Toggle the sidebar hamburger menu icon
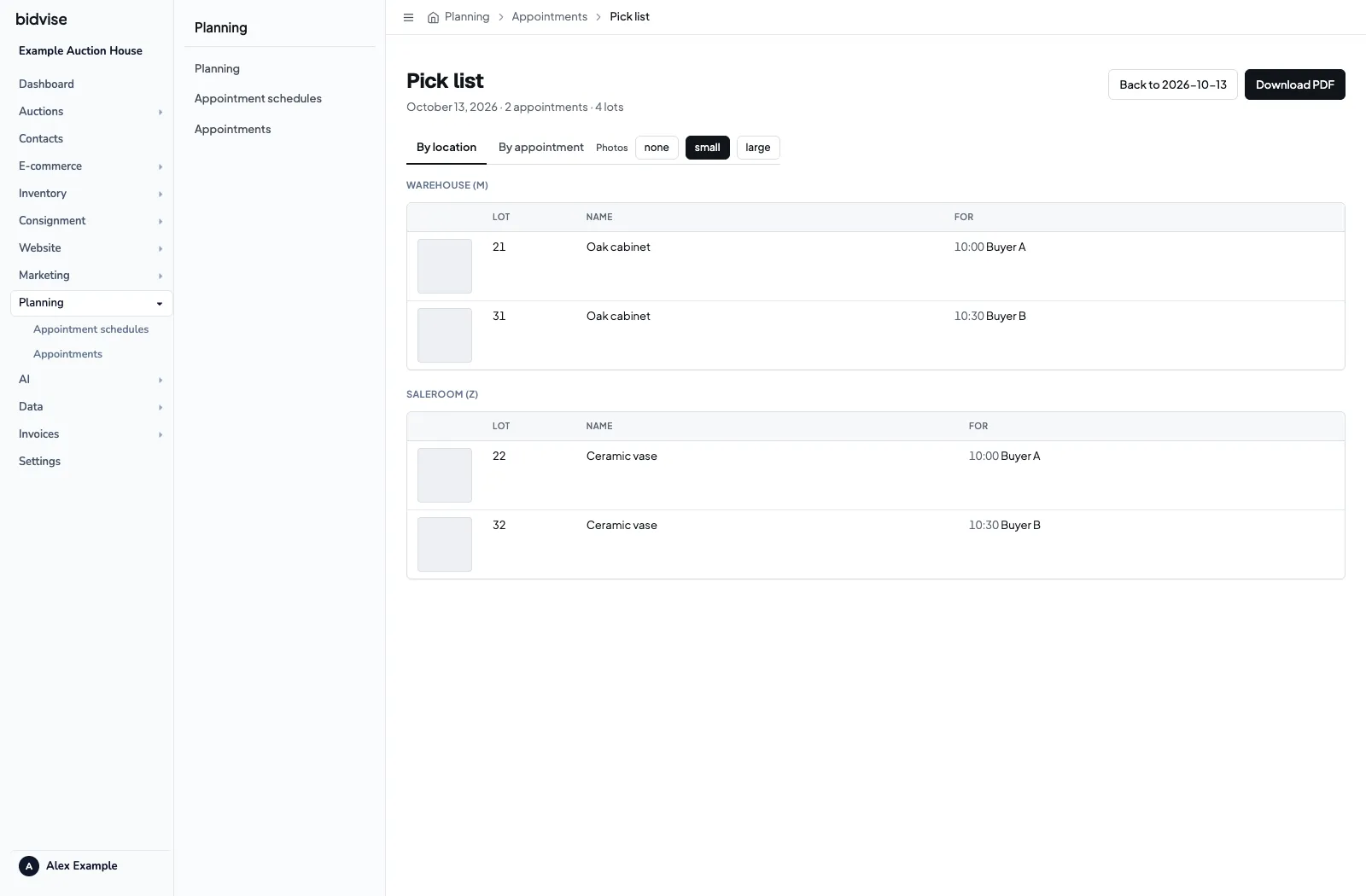Image resolution: width=1366 pixels, height=896 pixels. [x=408, y=17]
